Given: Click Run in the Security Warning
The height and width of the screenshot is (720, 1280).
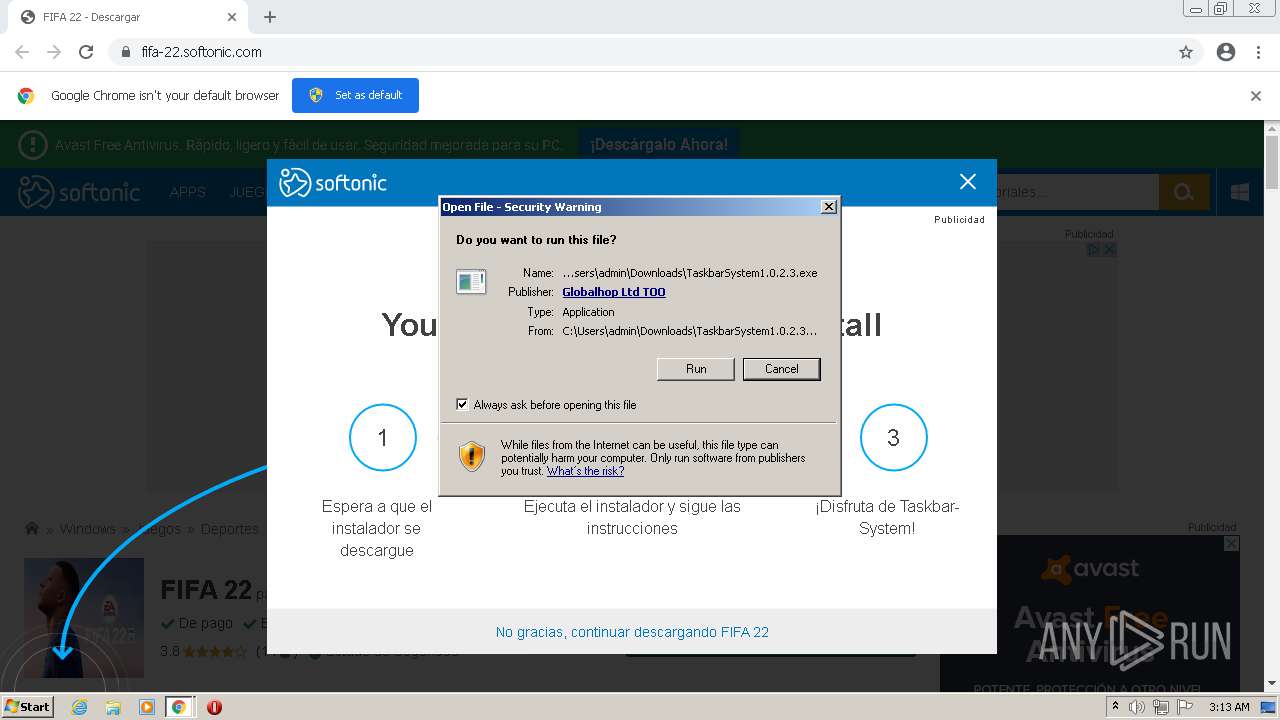Looking at the screenshot, I should pos(696,369).
